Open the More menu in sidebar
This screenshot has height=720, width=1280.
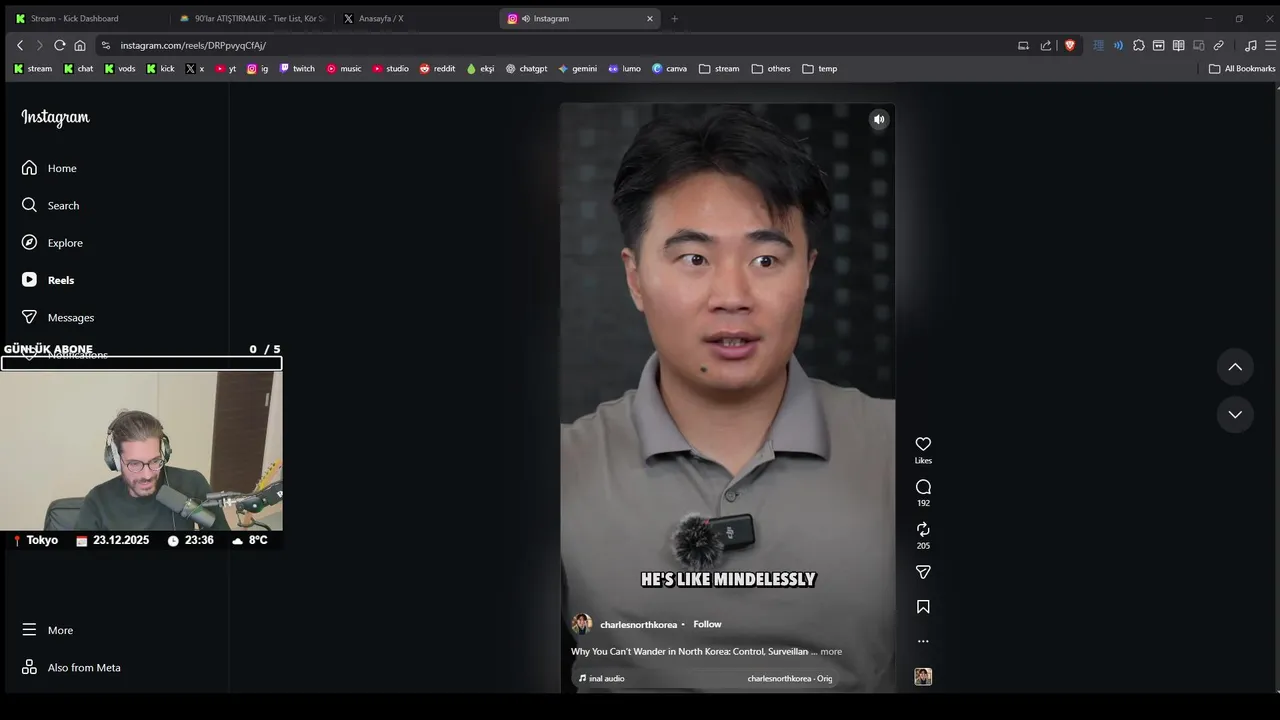coord(47,630)
